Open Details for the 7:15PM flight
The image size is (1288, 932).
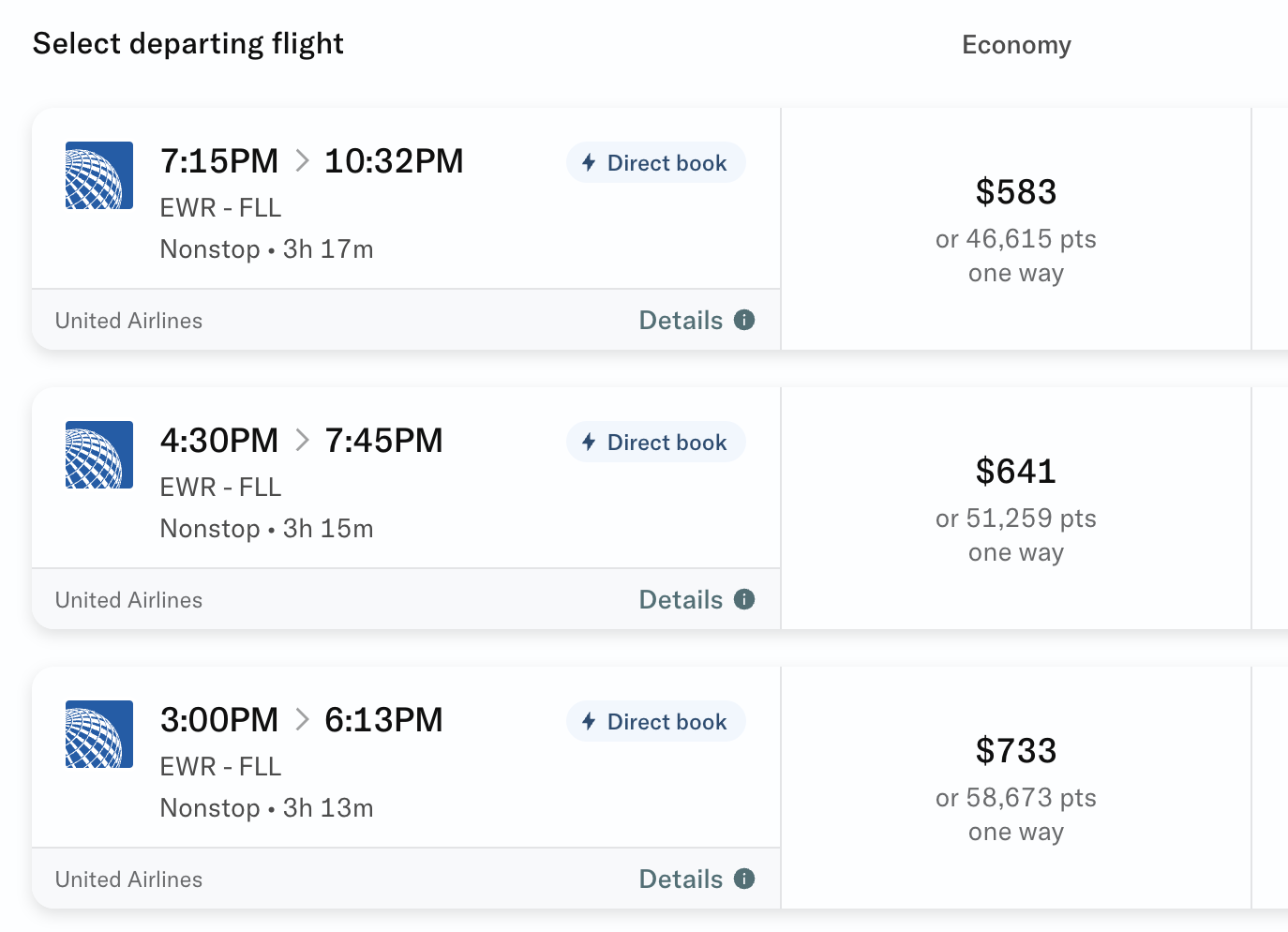[681, 321]
